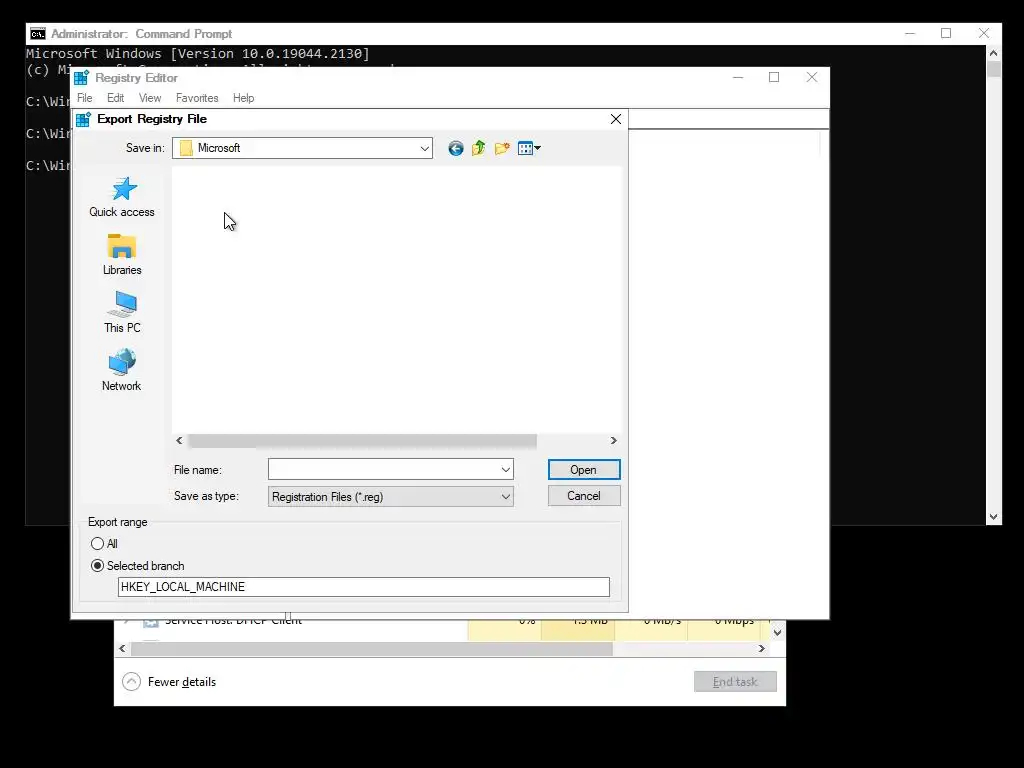This screenshot has height=768, width=1024.
Task: Click left arrow of file list scrollbar
Action: [x=180, y=441]
